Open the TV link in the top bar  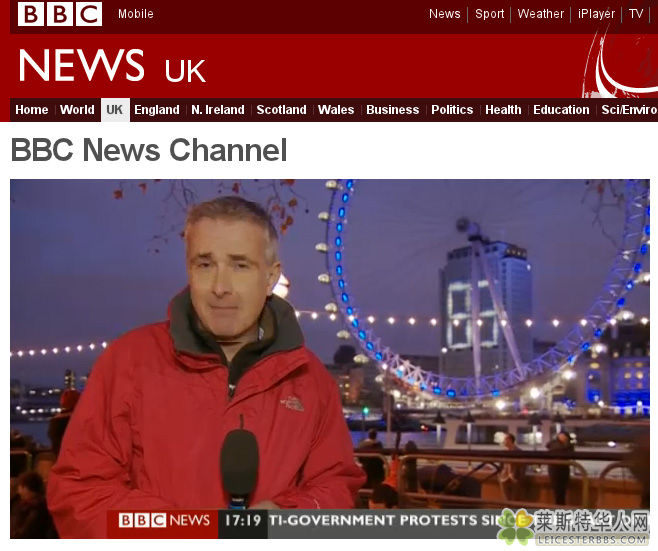click(636, 14)
